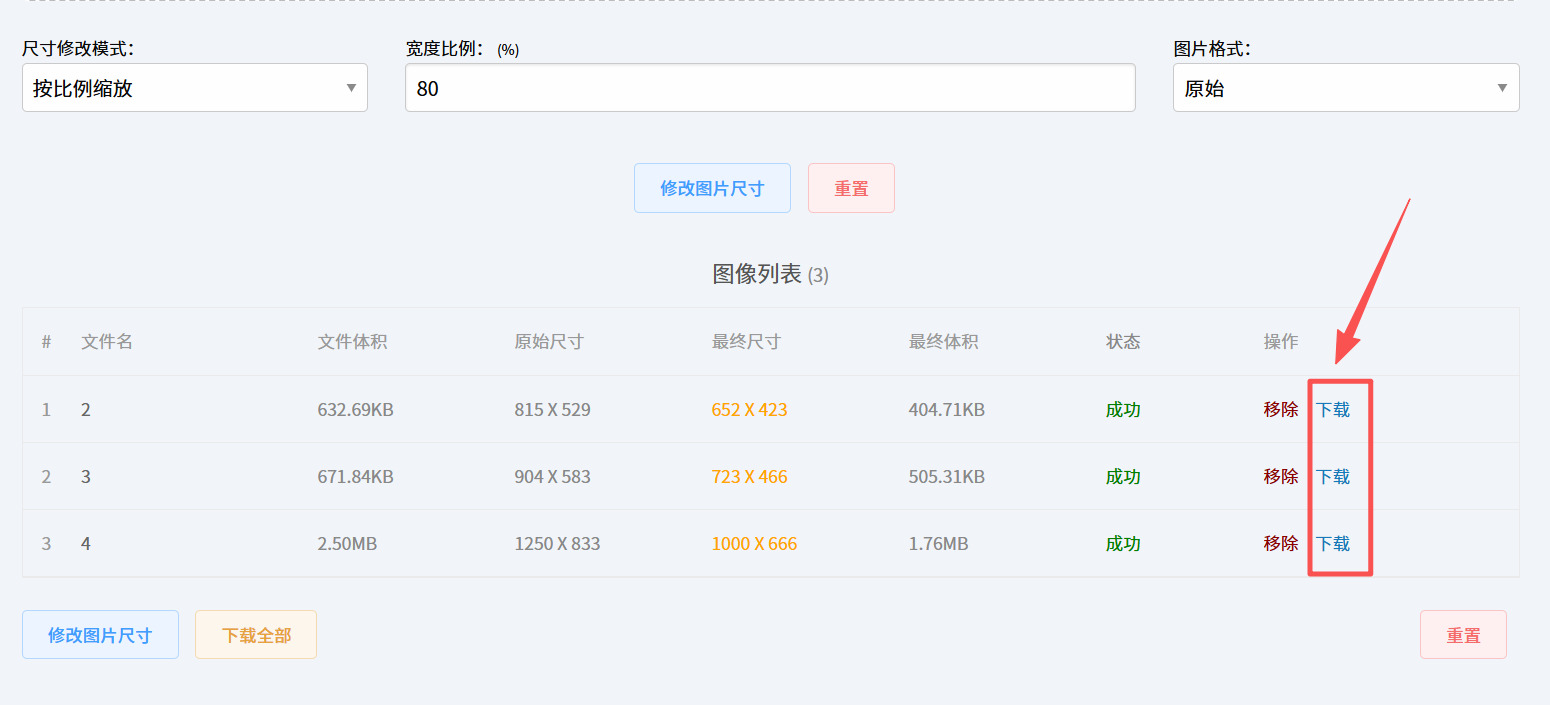Click the 最终尺寸 column header
Viewport: 1550px width, 705px height.
point(746,341)
